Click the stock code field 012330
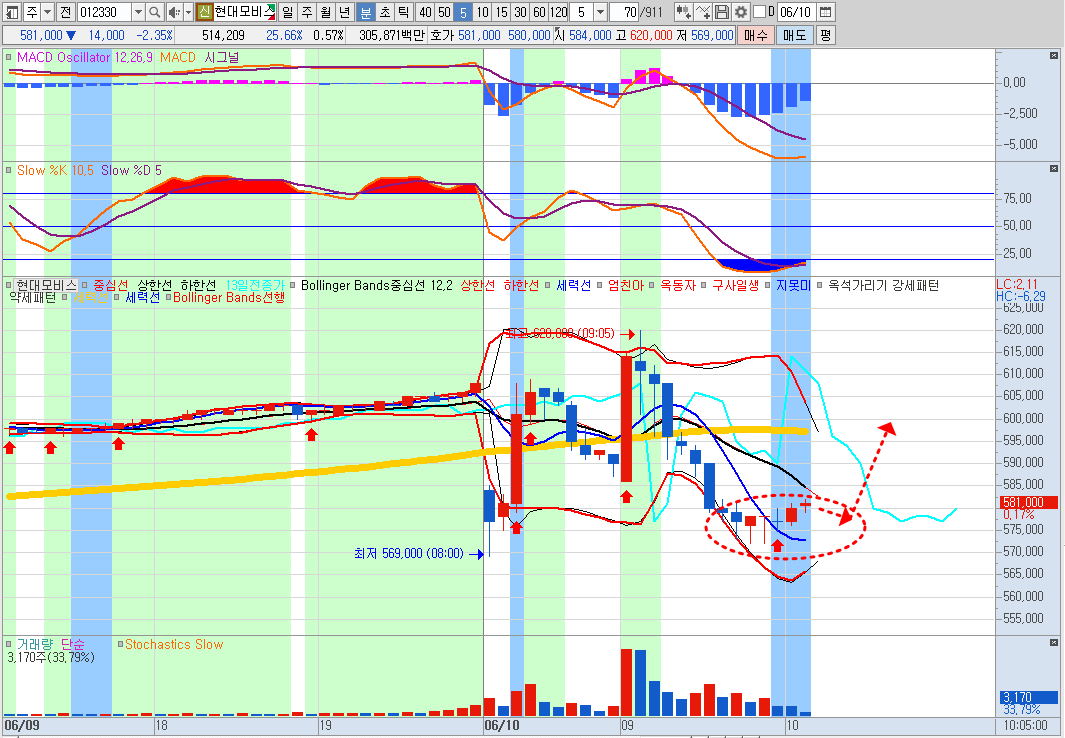This screenshot has width=1065, height=738. coord(103,12)
